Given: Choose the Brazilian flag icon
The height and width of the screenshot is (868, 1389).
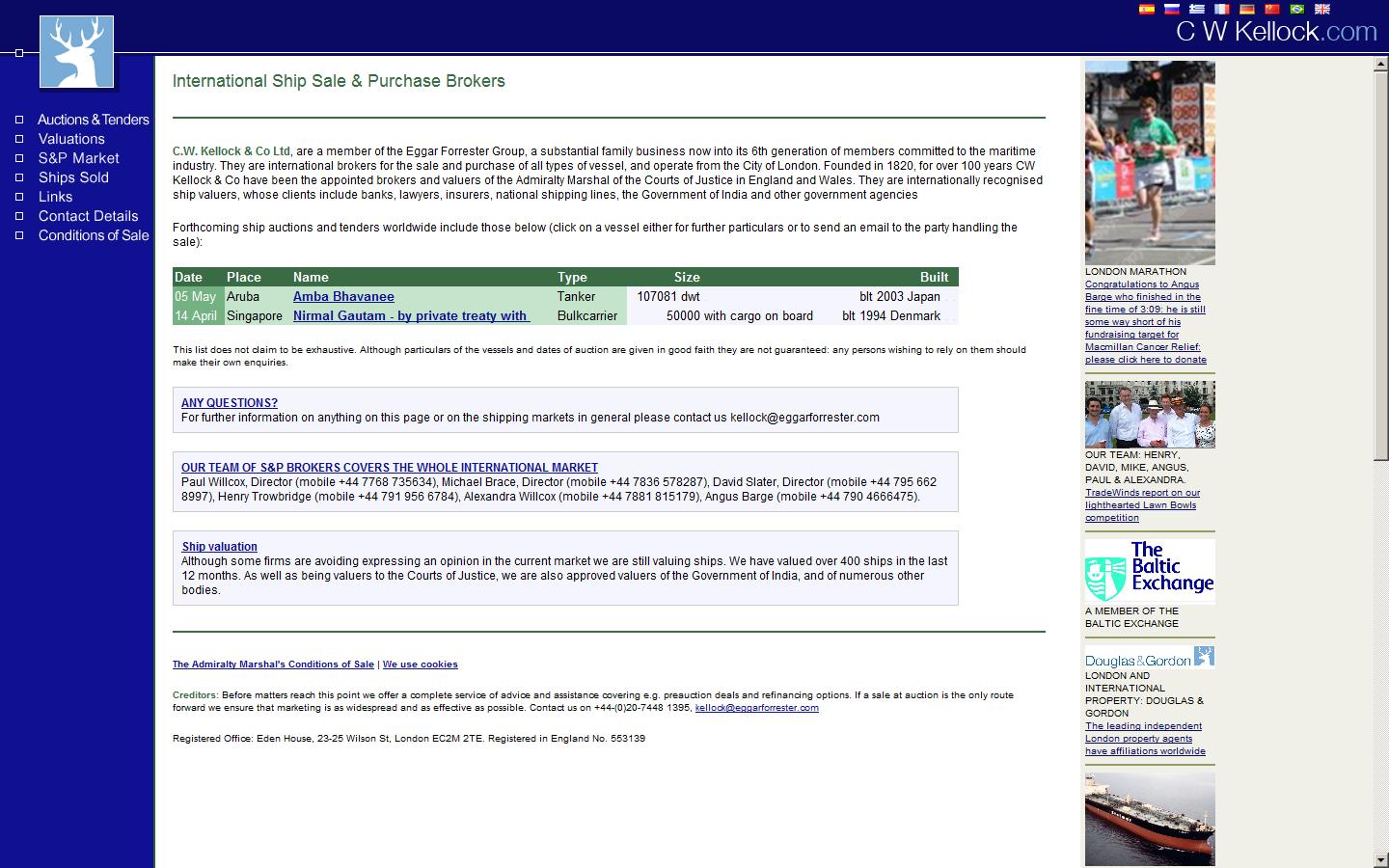Looking at the screenshot, I should [1297, 10].
